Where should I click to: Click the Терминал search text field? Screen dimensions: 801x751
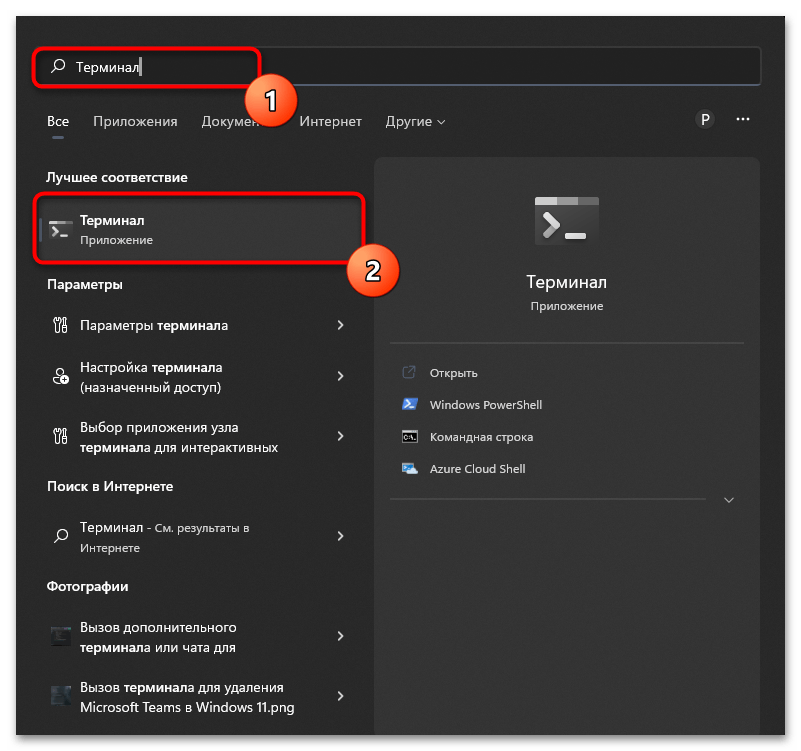[397, 66]
